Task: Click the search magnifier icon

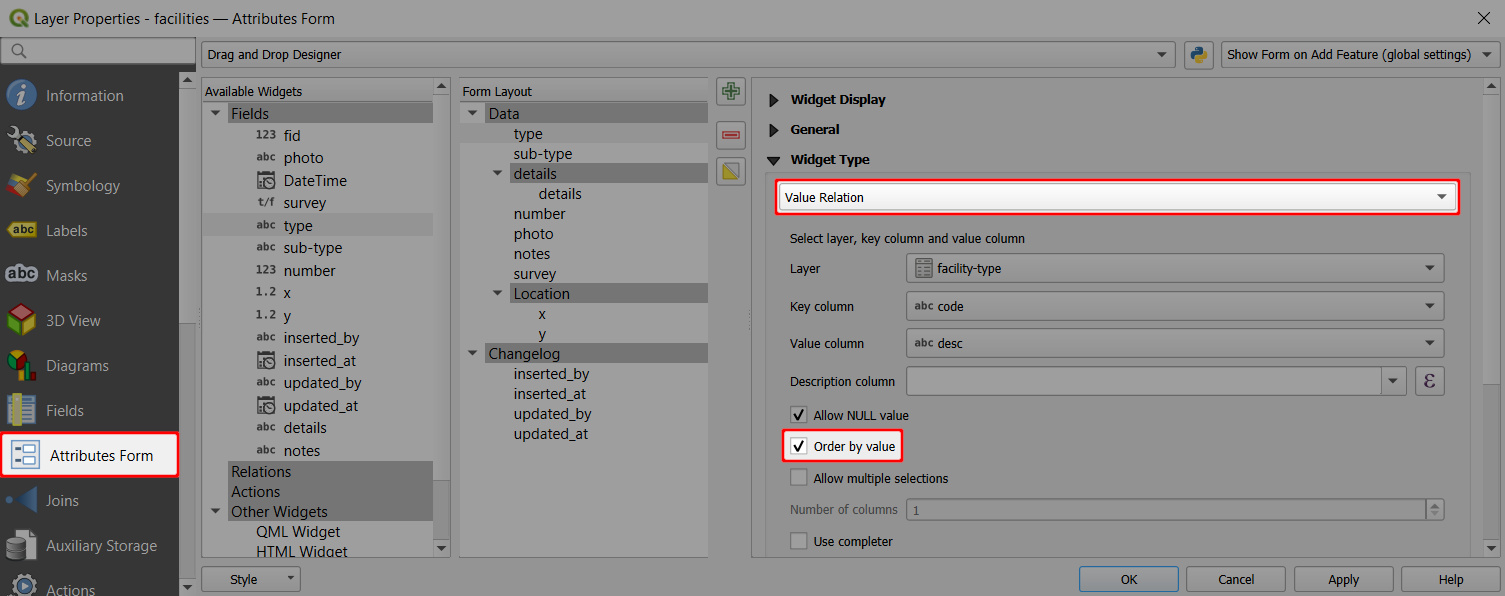Action: click(18, 51)
